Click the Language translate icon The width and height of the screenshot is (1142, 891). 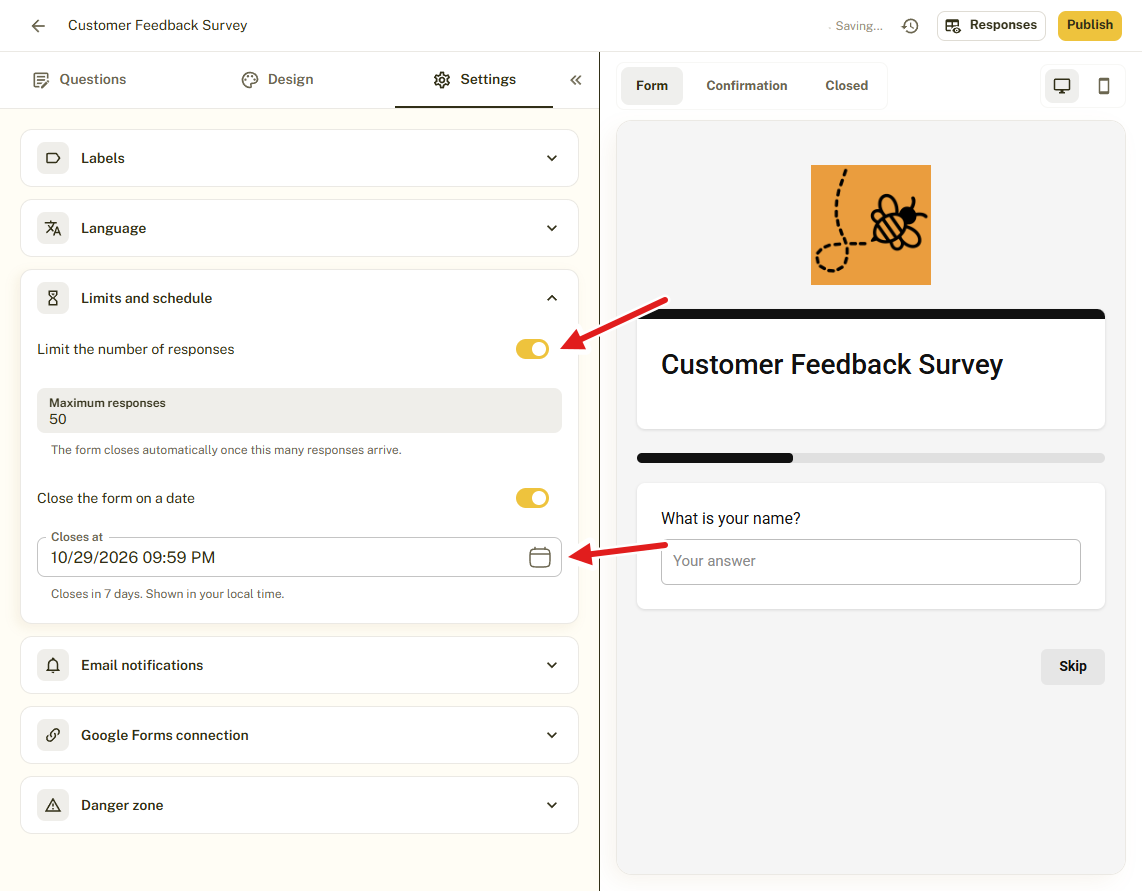coord(53,228)
